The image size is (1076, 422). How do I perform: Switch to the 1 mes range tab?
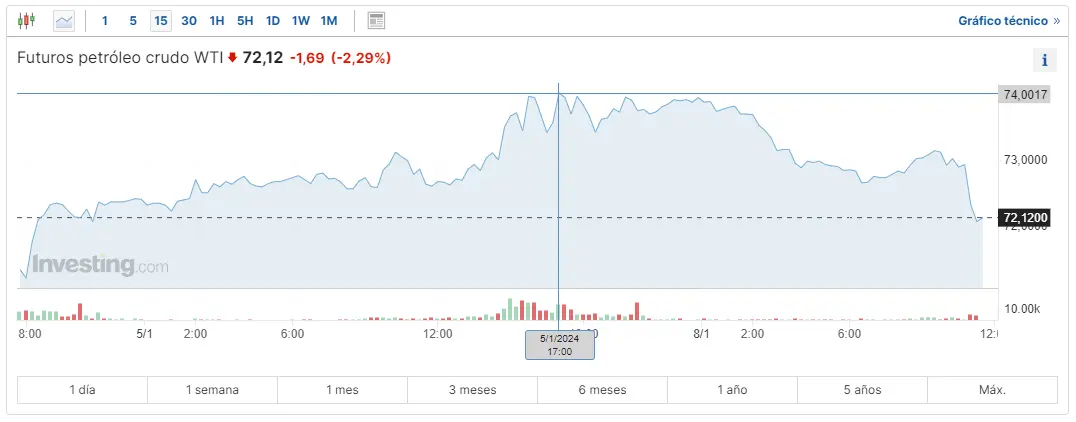pos(342,390)
